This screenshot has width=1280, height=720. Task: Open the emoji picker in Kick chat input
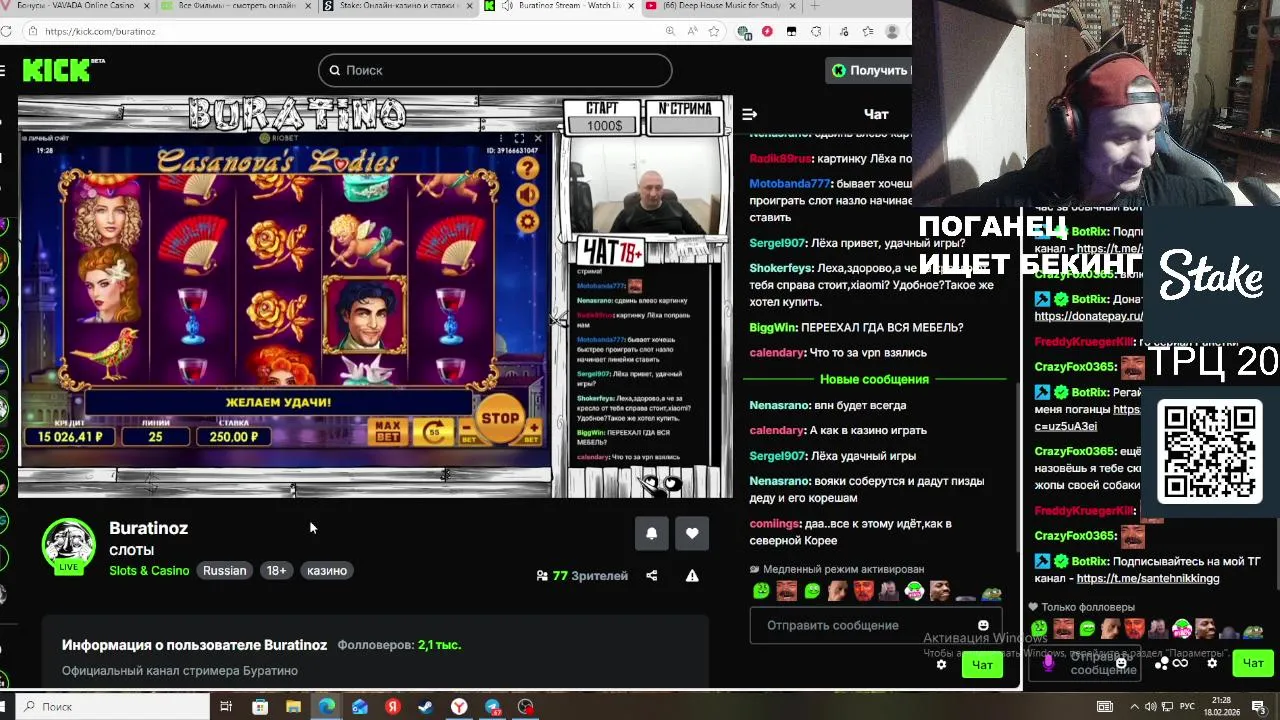[983, 625]
